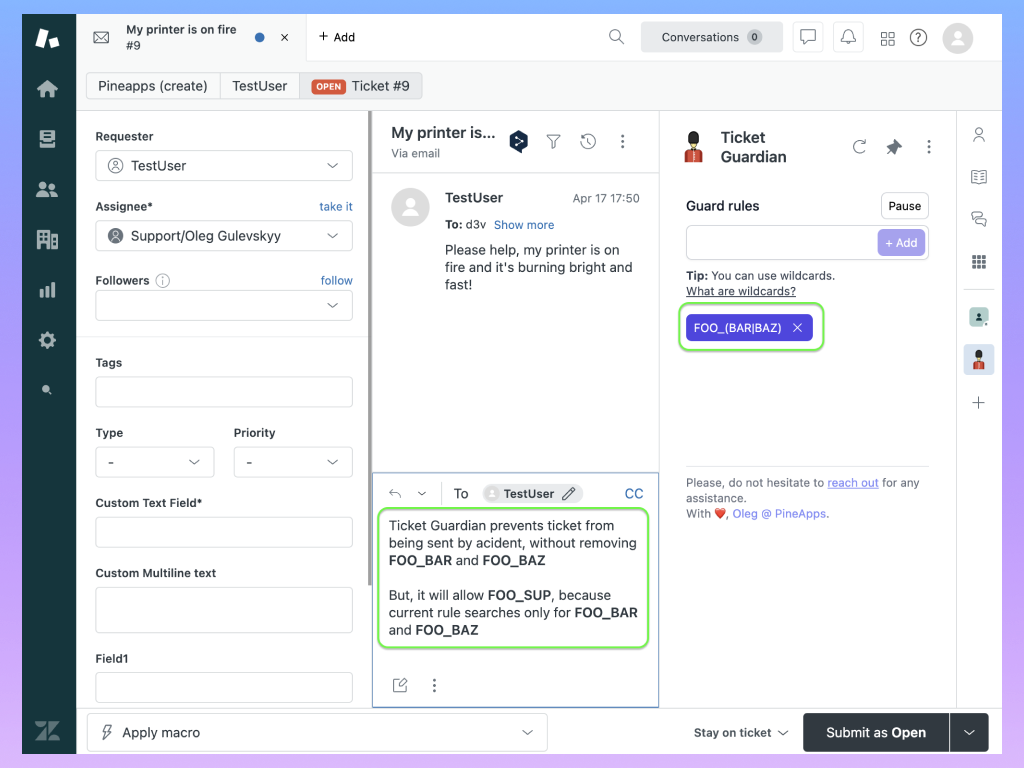Viewport: 1024px width, 768px height.
Task: Click the reach out link
Action: coord(853,483)
